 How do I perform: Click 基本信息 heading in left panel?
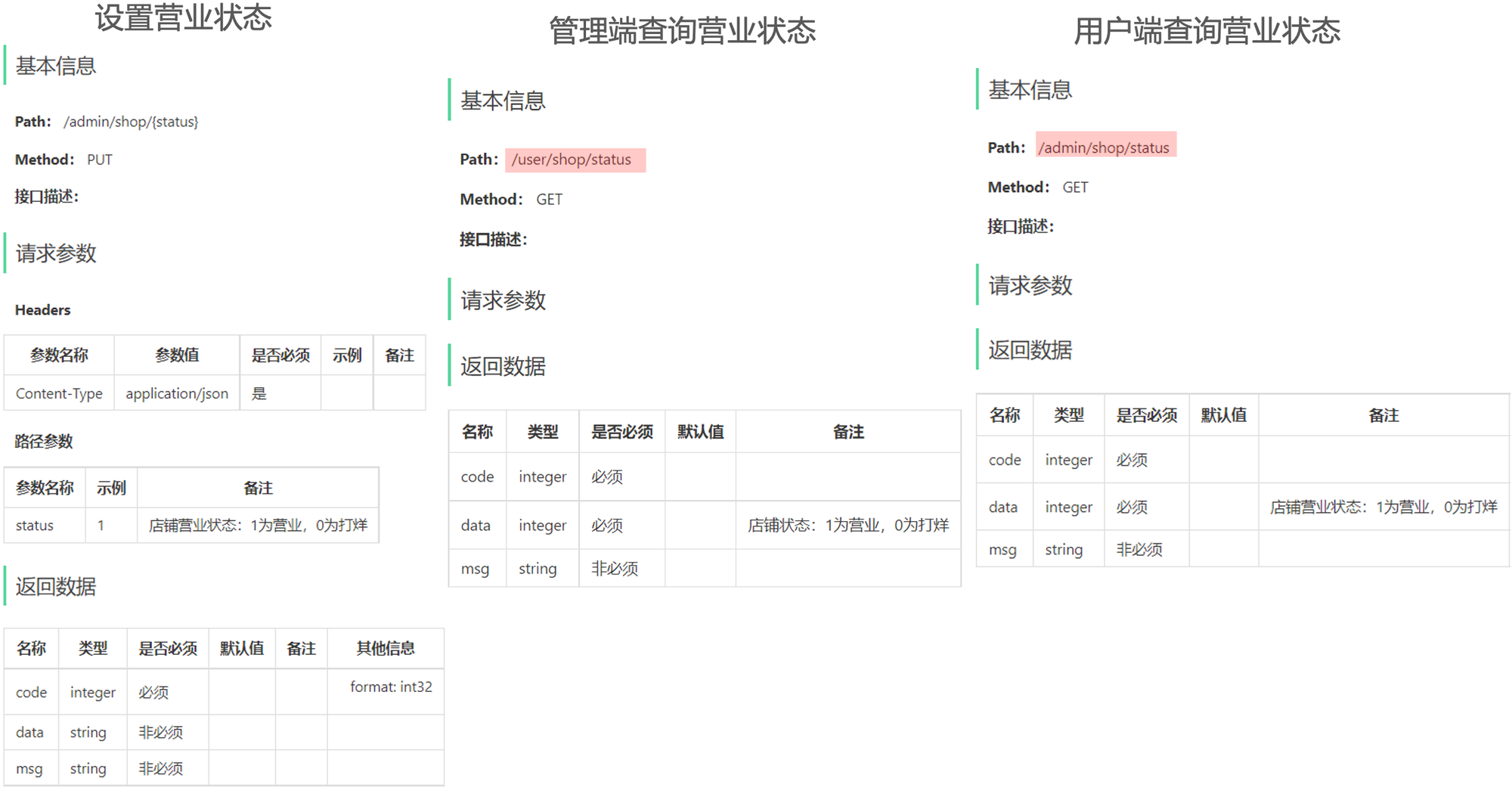pyautogui.click(x=56, y=67)
